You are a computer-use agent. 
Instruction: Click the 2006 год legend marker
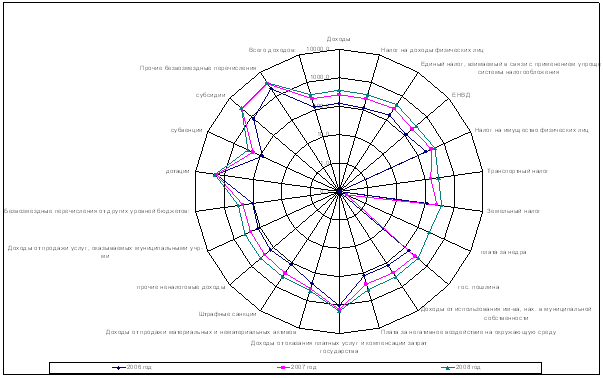point(119,368)
